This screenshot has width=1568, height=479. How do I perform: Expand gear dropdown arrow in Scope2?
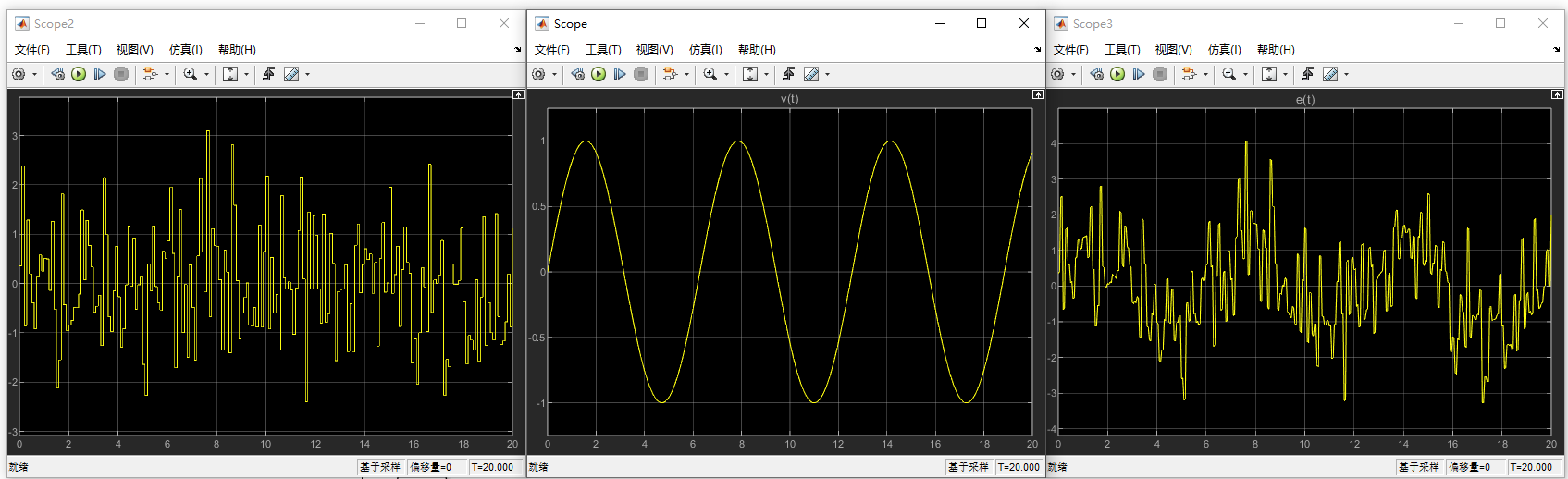35,74
